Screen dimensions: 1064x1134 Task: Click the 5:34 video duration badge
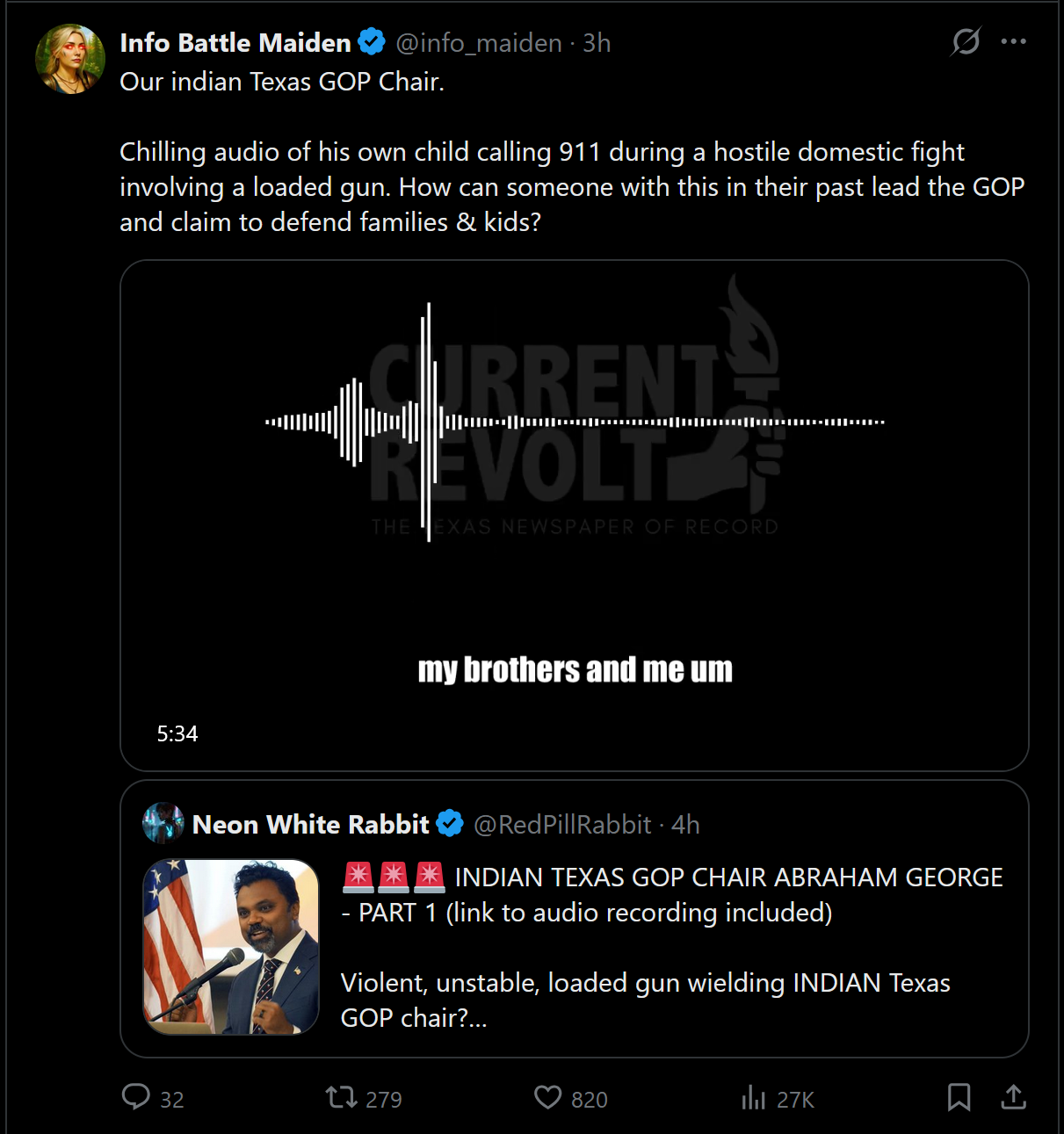point(177,733)
